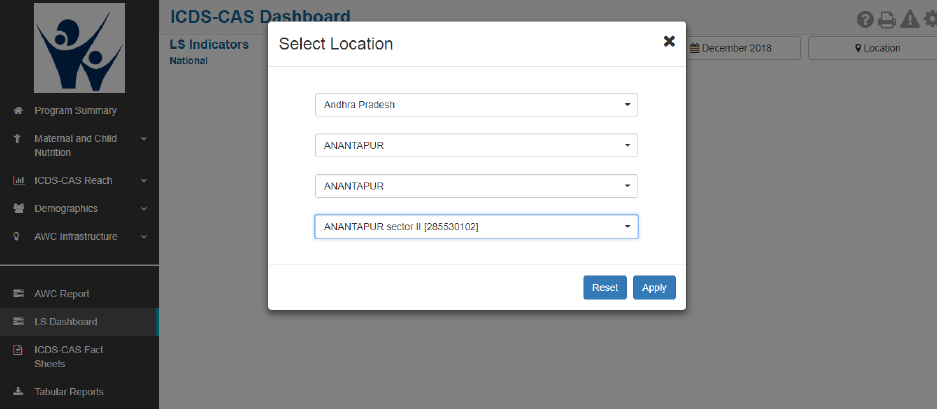The height and width of the screenshot is (409, 937).
Task: Click the ICDS logo image
Action: tap(78, 46)
